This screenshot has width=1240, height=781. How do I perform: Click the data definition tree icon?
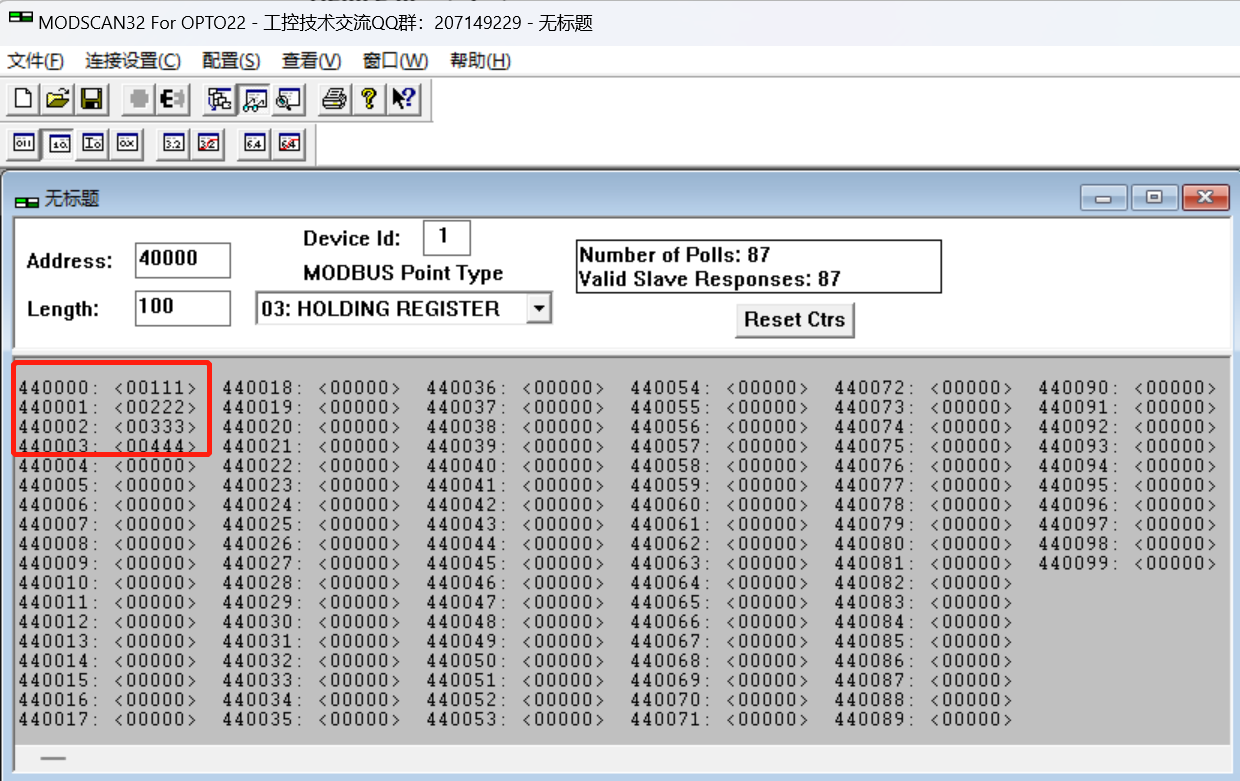point(220,98)
